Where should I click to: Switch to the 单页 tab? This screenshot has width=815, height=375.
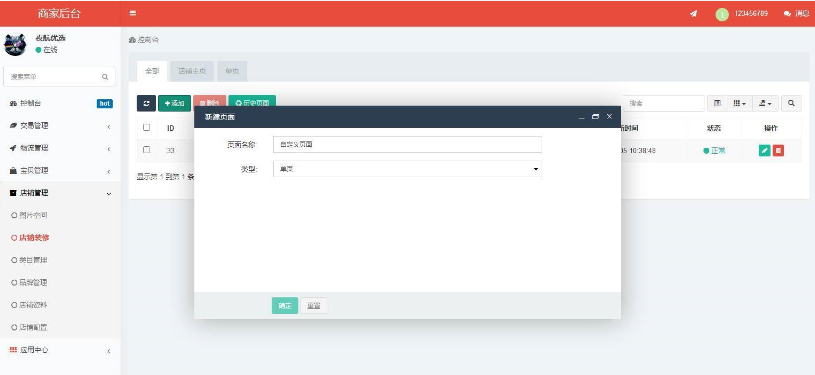click(232, 71)
